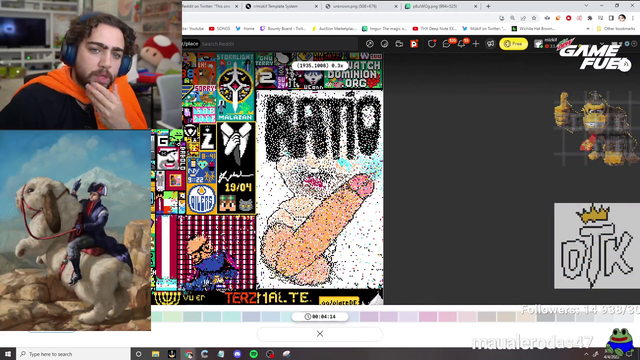The width and height of the screenshot is (640, 360).
Task: Click the orange P place icon in header
Action: (414, 44)
